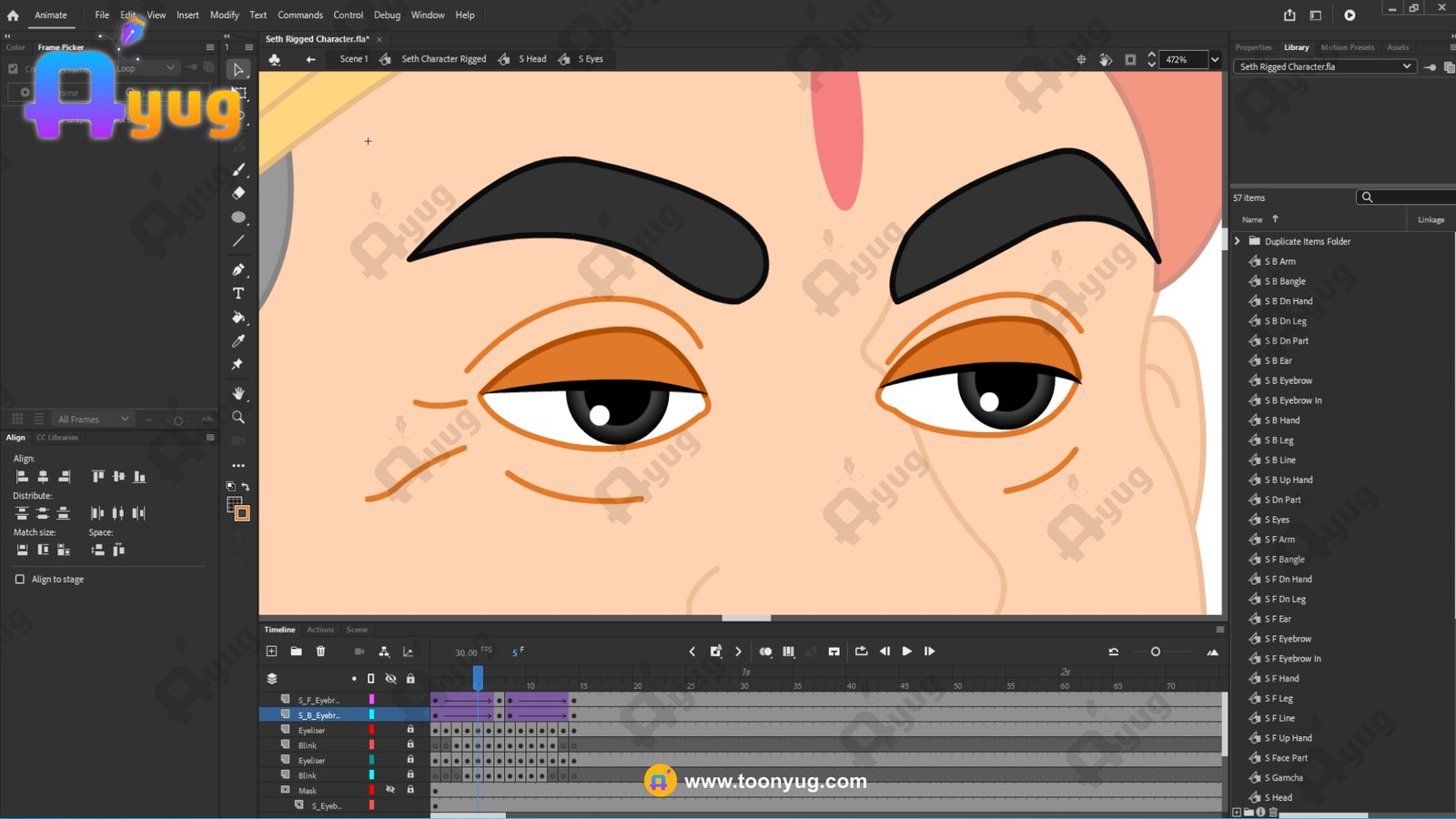
Task: Click the Library search field
Action: [1406, 197]
